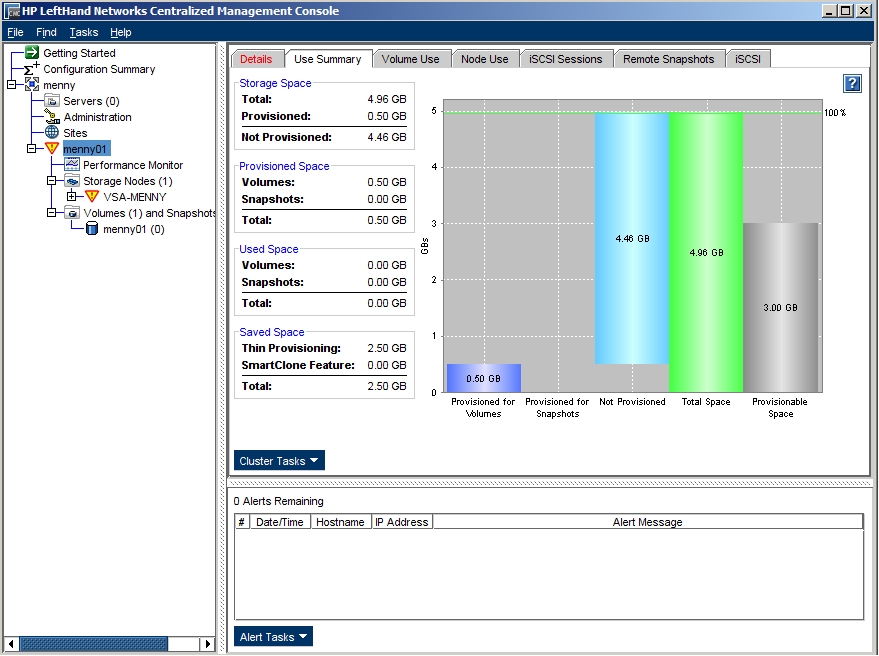Click the tree scrollbar right arrow

pos(207,644)
